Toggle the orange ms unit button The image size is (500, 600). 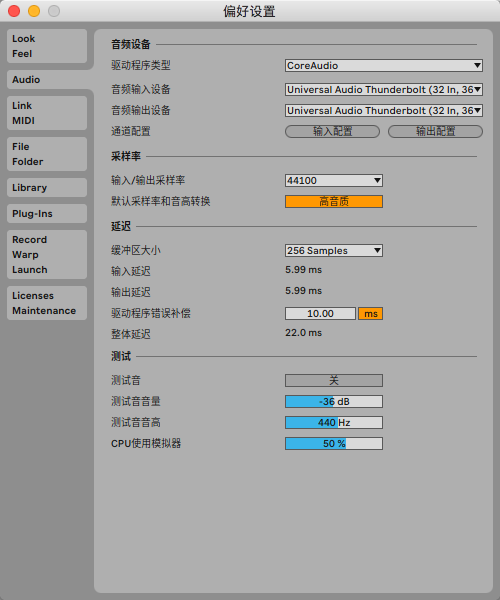[x=370, y=314]
